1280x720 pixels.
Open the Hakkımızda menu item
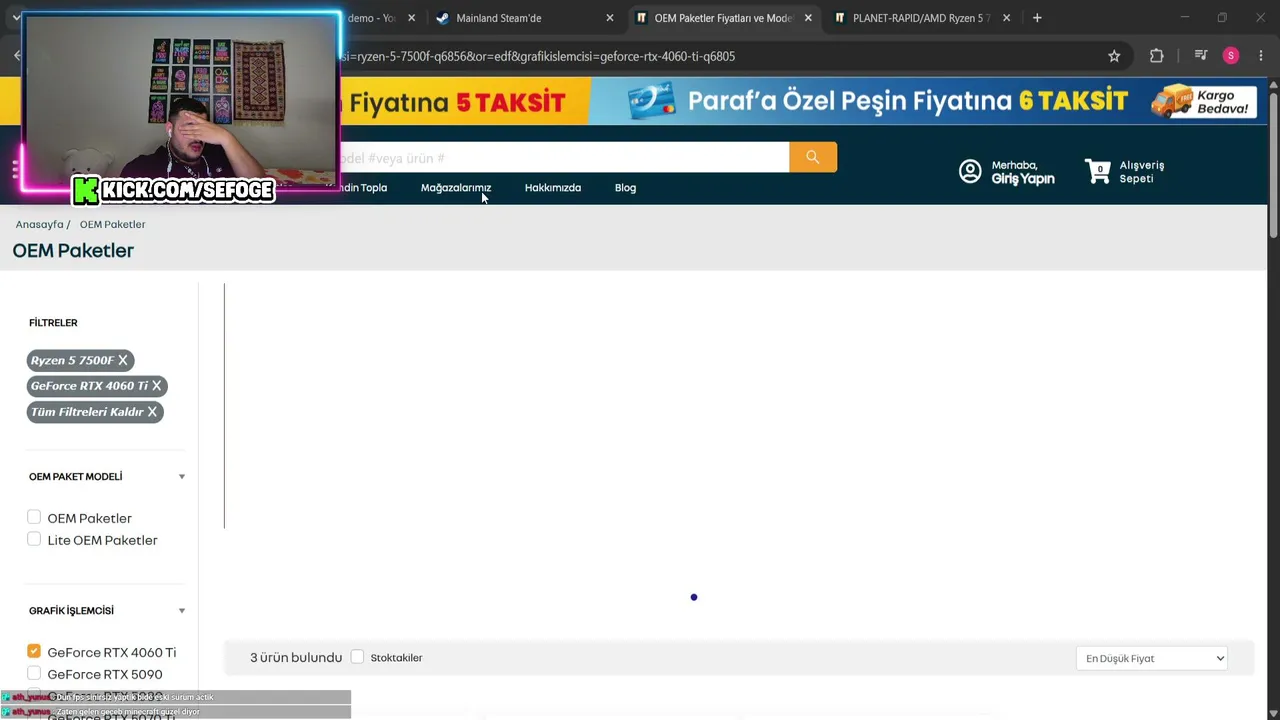coord(553,188)
